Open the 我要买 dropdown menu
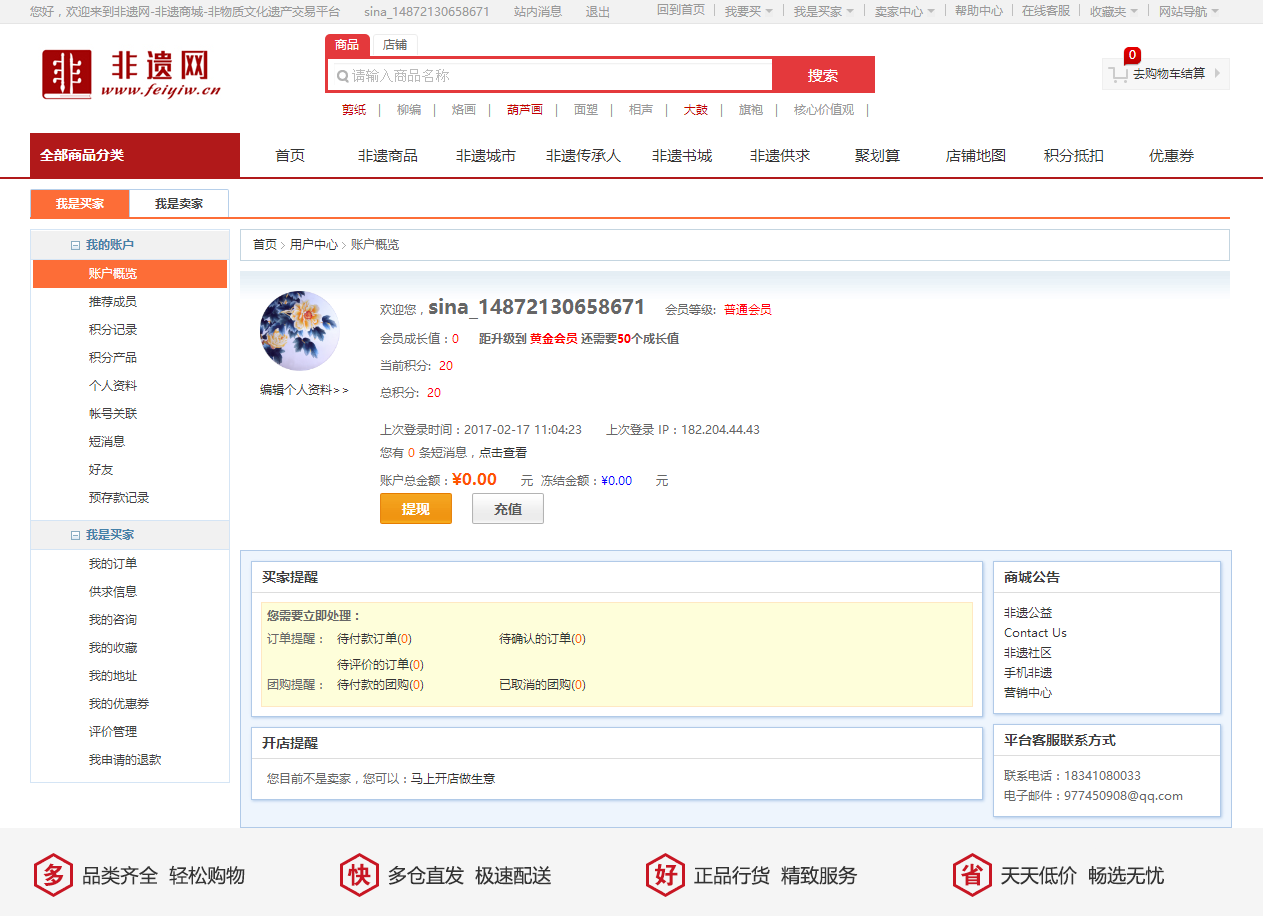1263x916 pixels. (749, 11)
